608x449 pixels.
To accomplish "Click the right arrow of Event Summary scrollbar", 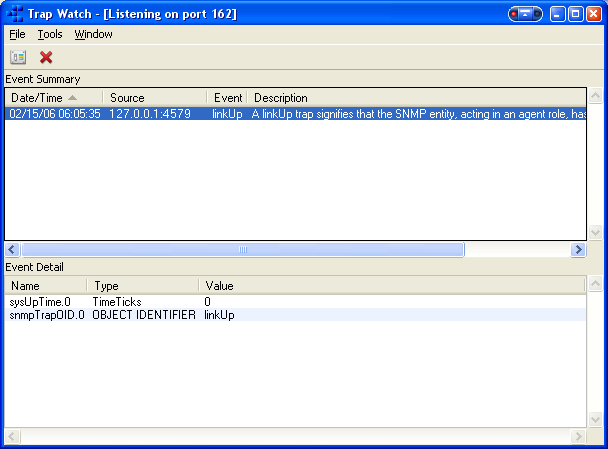I will coord(578,249).
